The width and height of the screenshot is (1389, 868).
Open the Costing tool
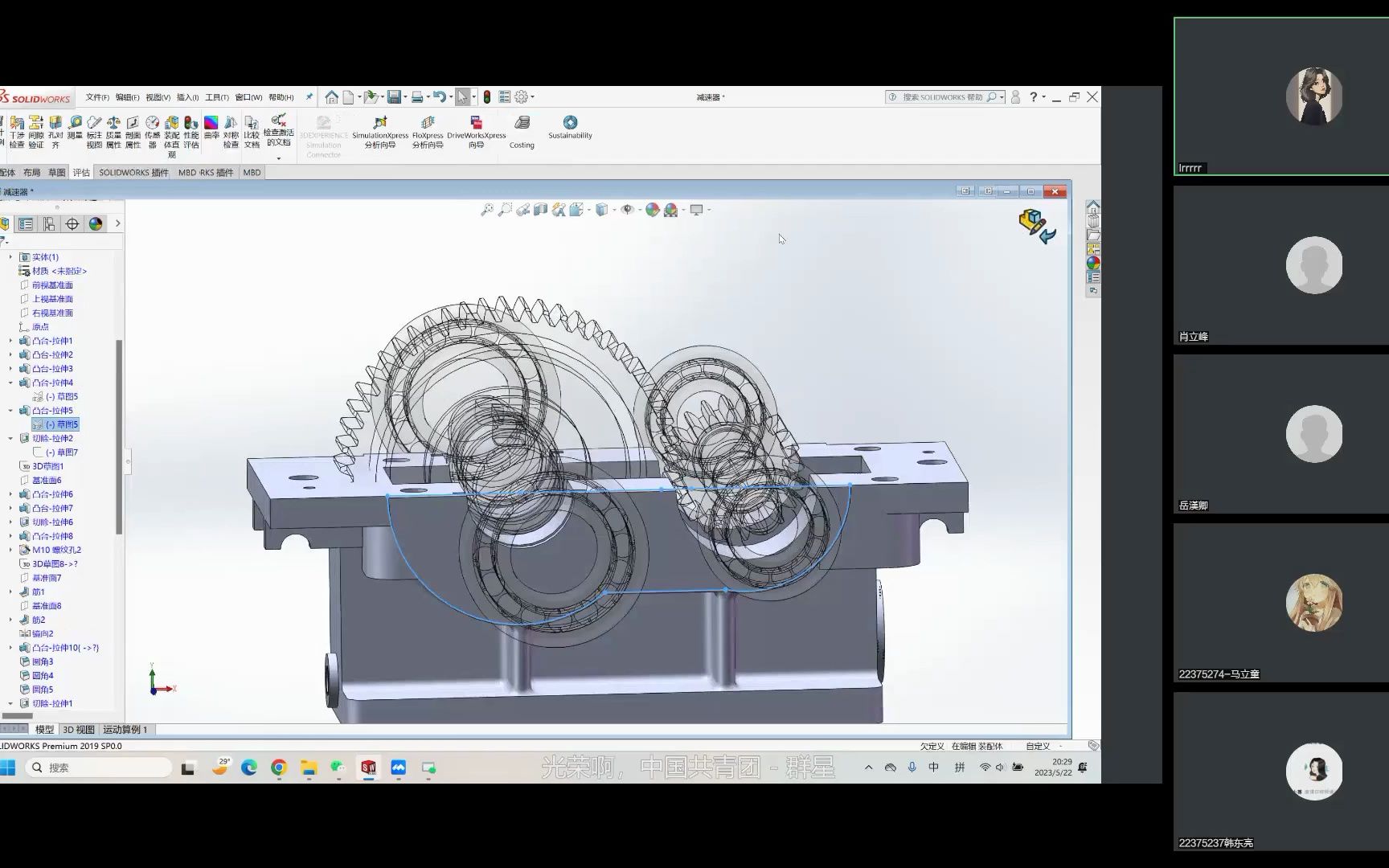coord(522,132)
